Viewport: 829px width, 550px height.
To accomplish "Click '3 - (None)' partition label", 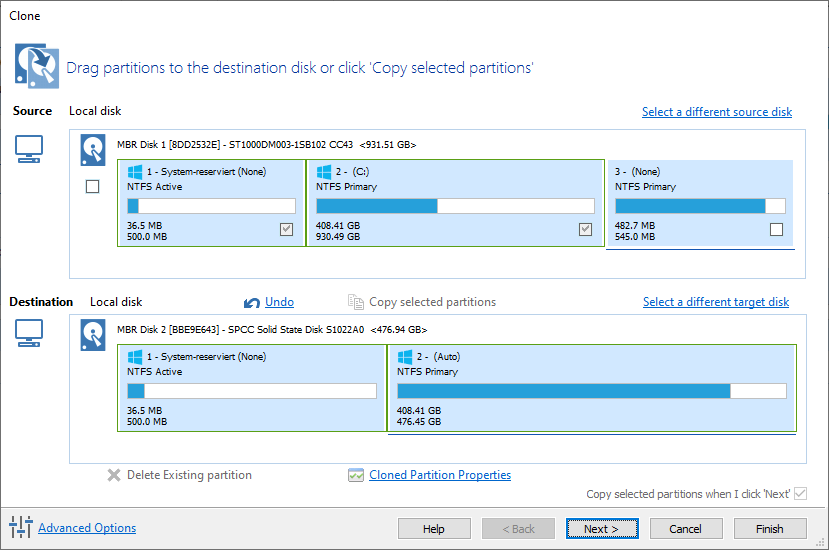I will pos(637,171).
